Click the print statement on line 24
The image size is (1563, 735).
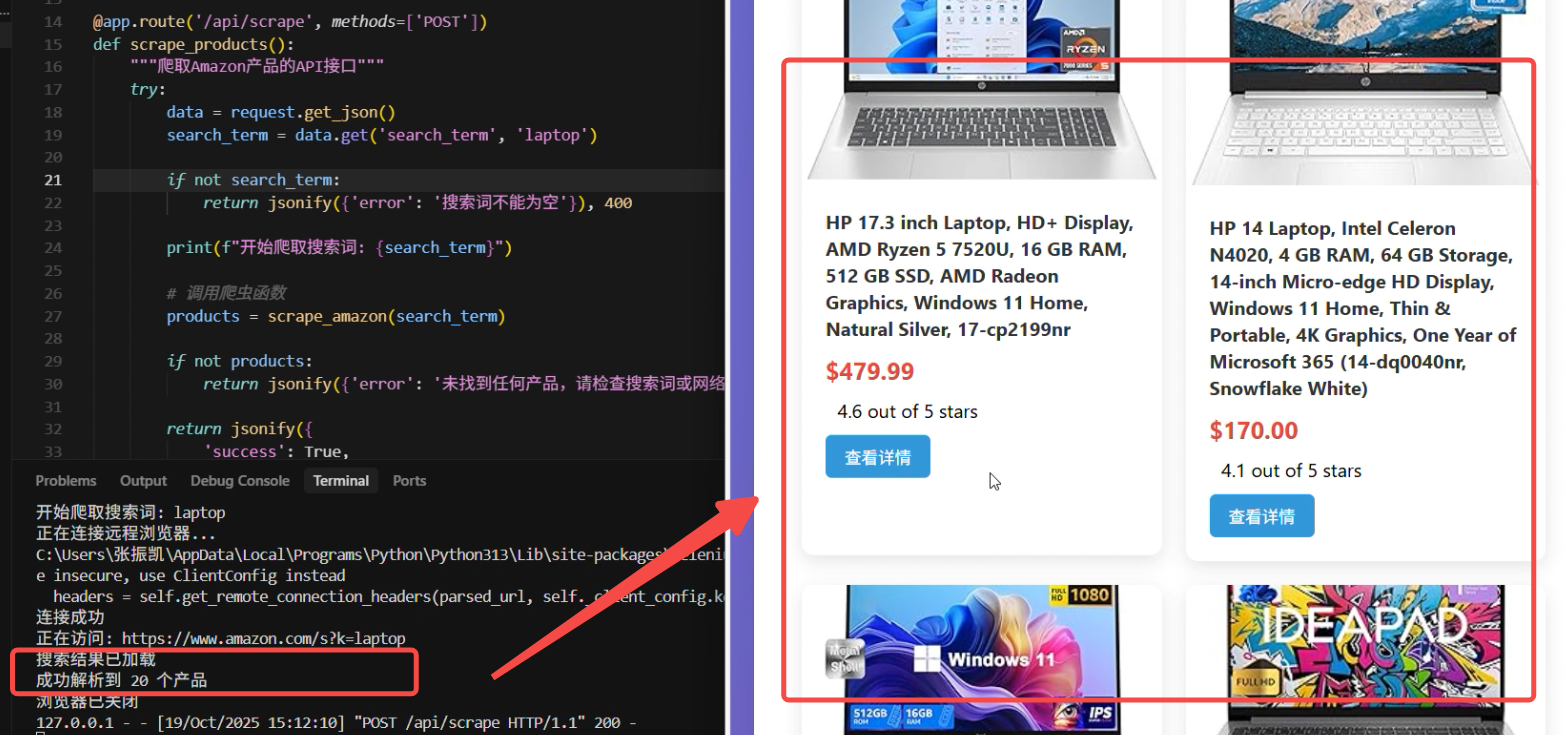339,248
